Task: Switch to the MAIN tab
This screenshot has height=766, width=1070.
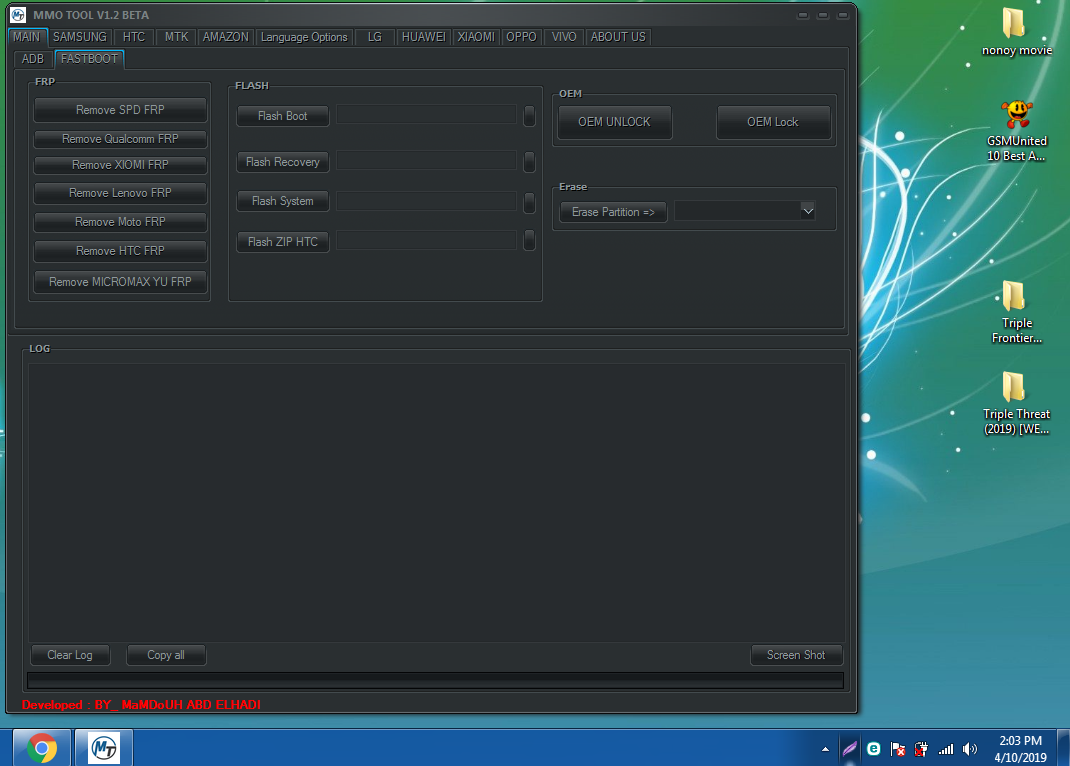Action: coord(27,37)
